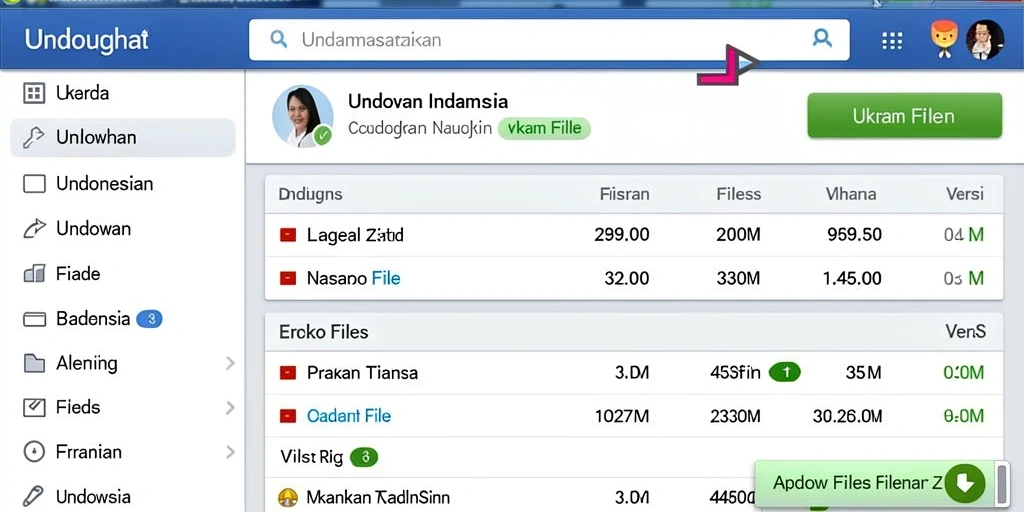Click the orange-haired avatar icon
Viewport: 1024px width, 512px height.
944,39
